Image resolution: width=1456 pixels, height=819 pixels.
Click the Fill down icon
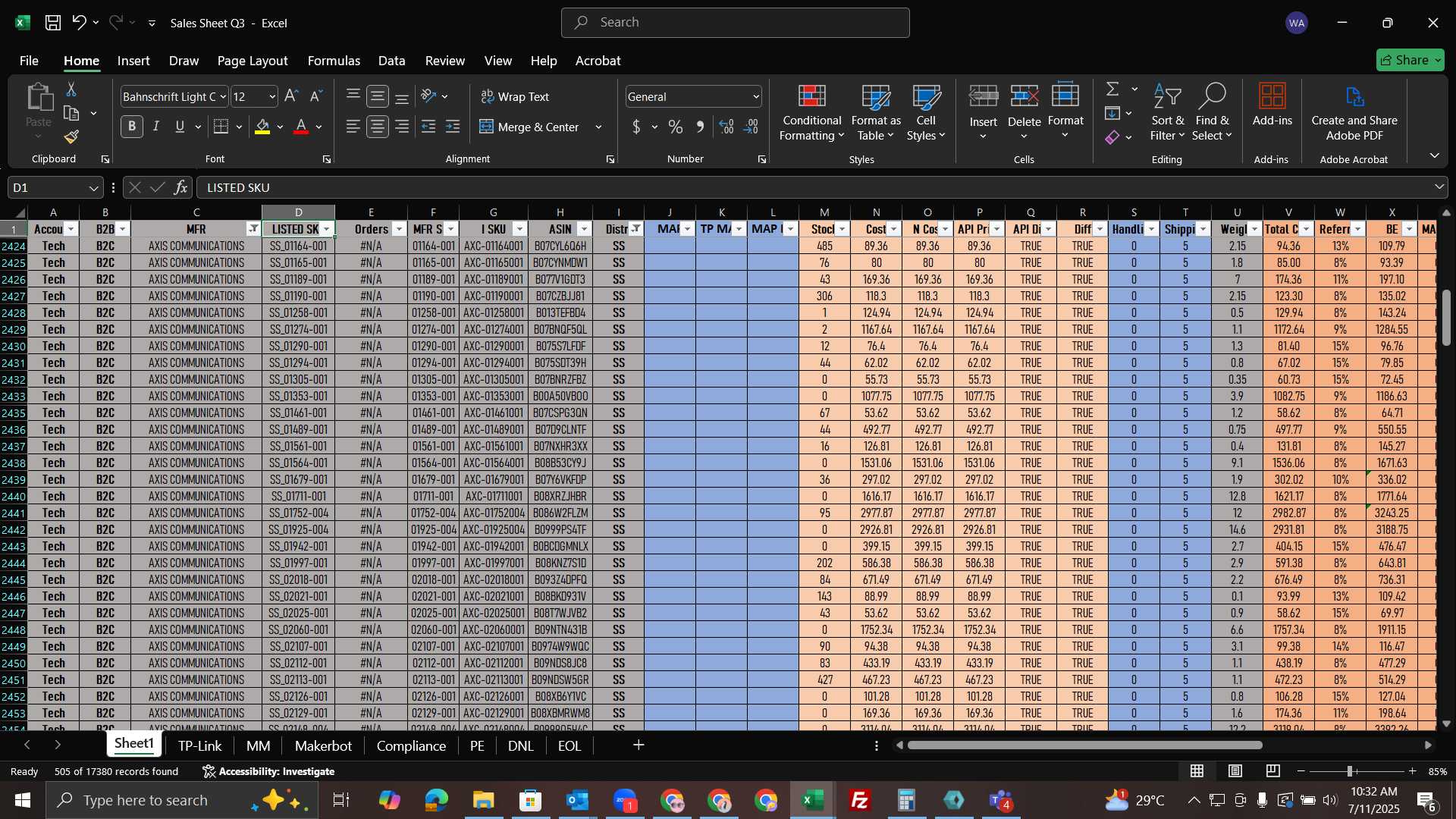(x=1112, y=113)
